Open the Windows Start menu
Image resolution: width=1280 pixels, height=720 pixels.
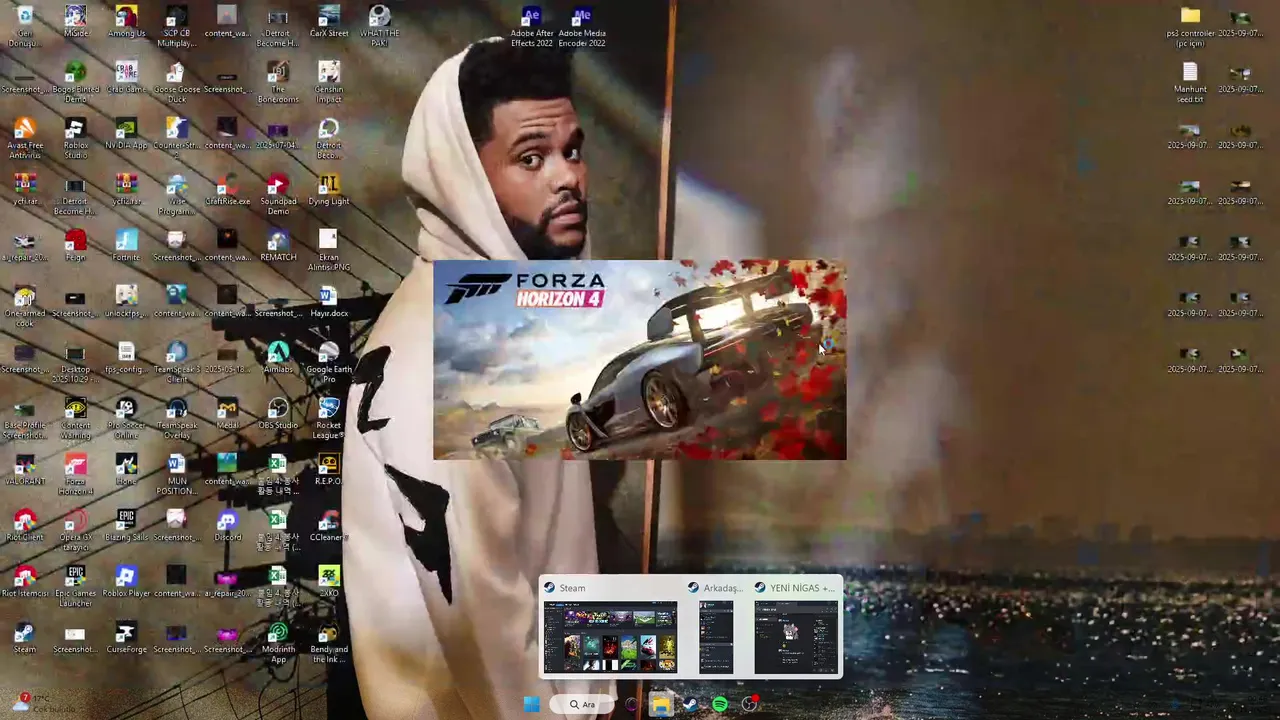[x=532, y=704]
